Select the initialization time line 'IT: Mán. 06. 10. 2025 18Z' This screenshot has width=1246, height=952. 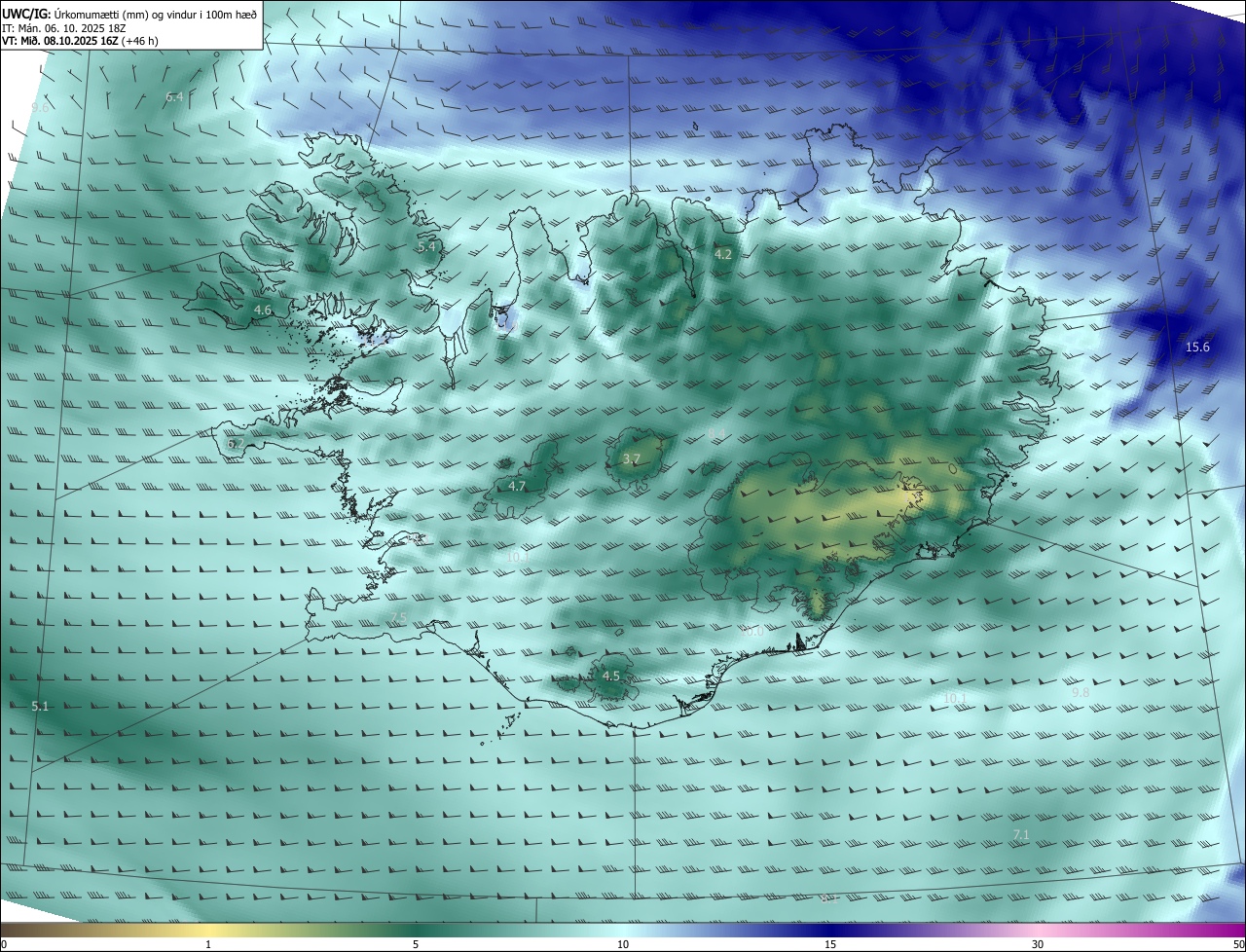pos(65,27)
